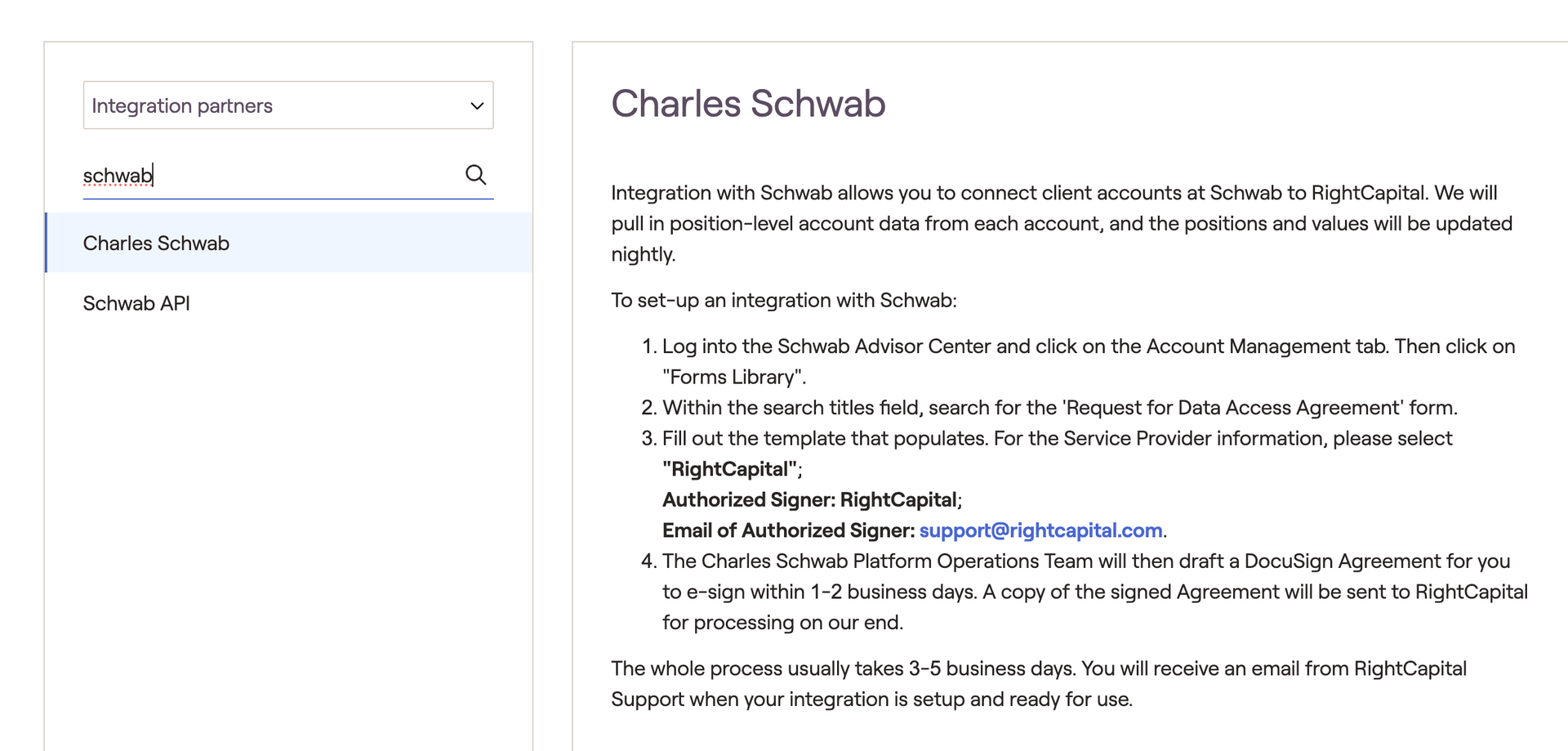Click step 1 about Schwab Advisor Center
Screen dimensions: 1568x751
click(x=1088, y=346)
